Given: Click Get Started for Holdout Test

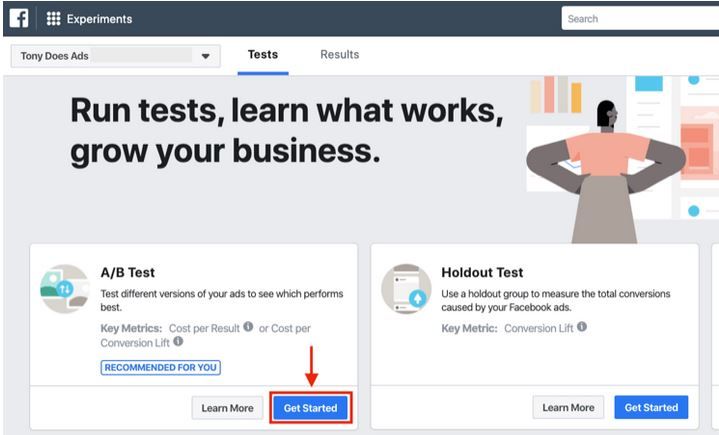Looking at the screenshot, I should (x=651, y=407).
